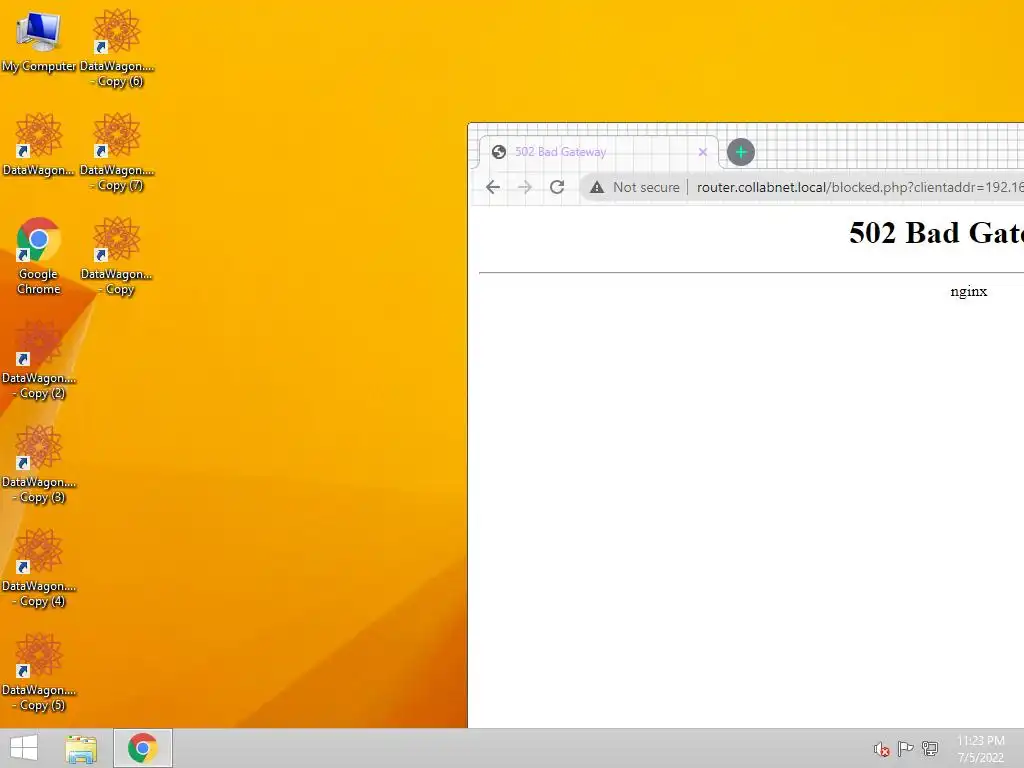Viewport: 1024px width, 768px height.
Task: Launch Google Chrome from desktop shortcut
Action: [x=39, y=256]
